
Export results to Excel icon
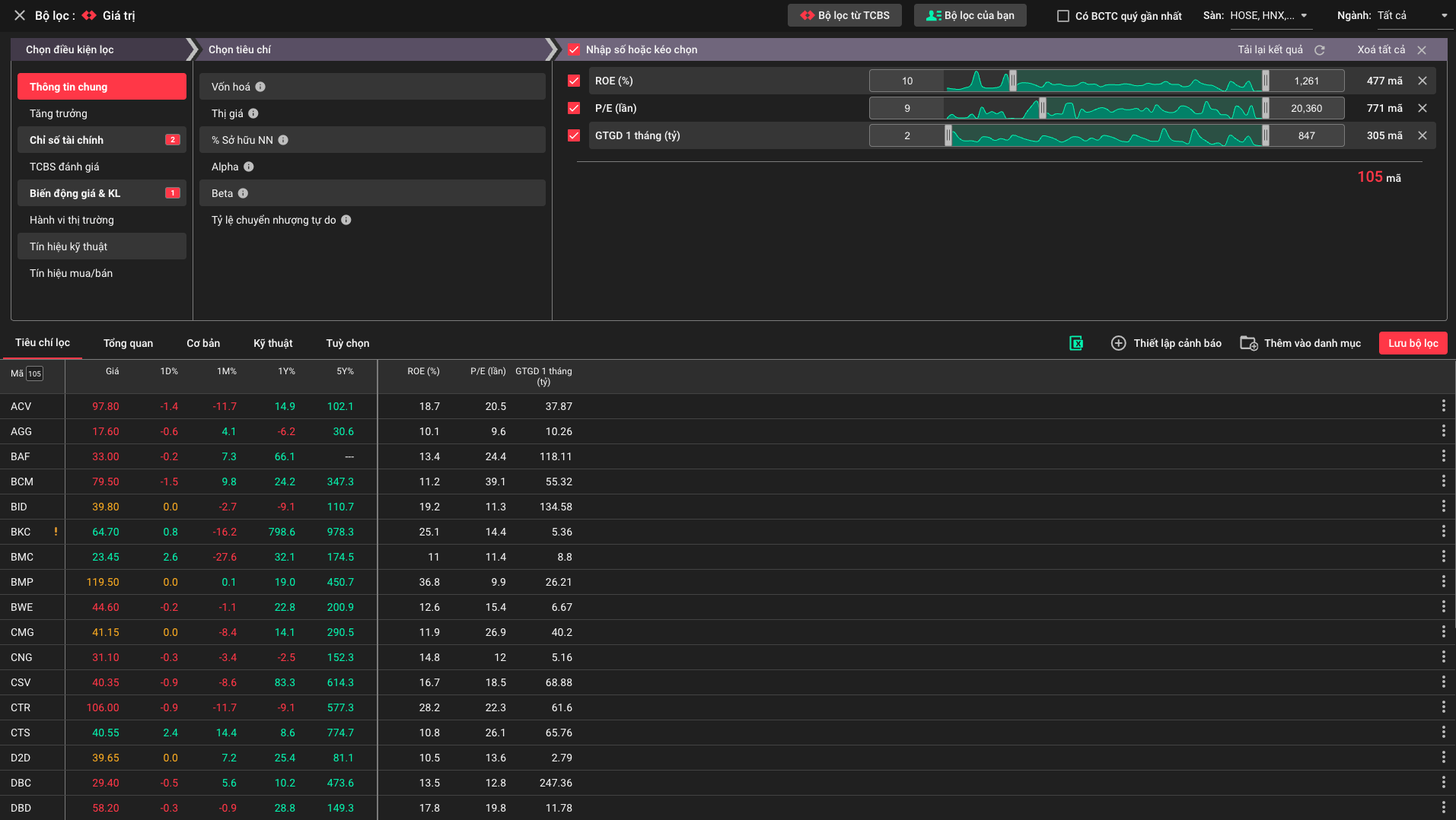(1076, 343)
